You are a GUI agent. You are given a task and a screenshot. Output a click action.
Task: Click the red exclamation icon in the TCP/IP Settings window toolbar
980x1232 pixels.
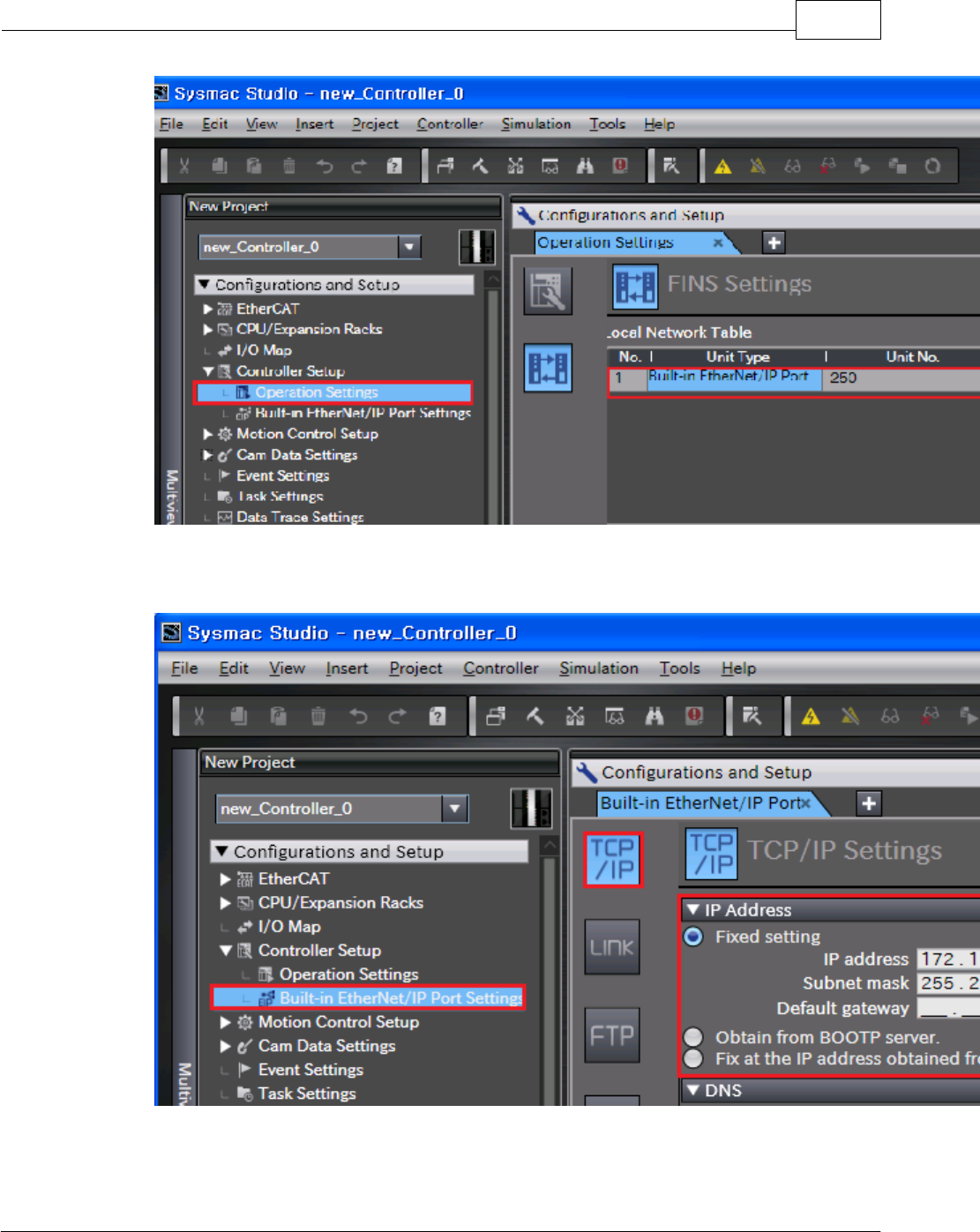click(x=694, y=716)
